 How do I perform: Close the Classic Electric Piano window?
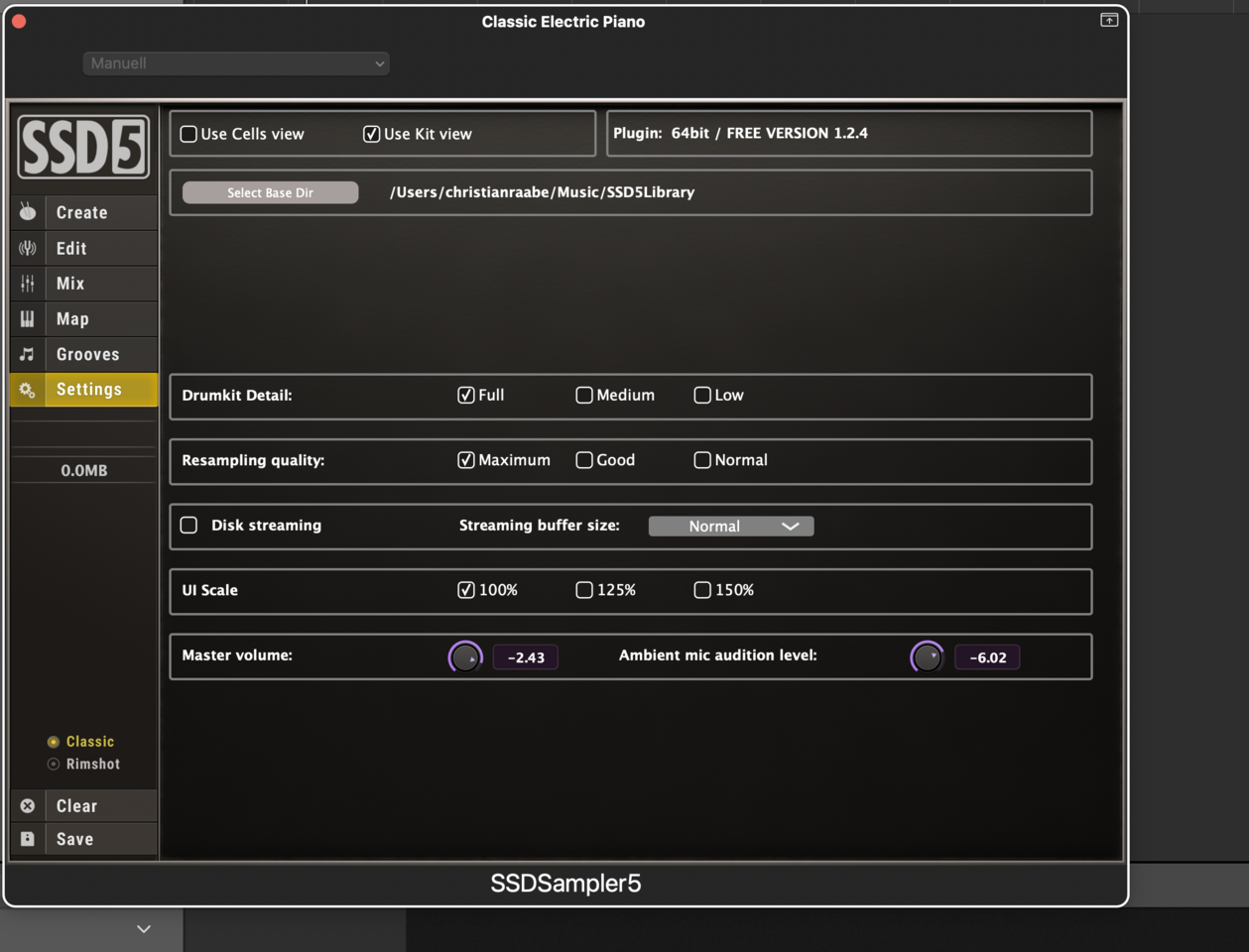(19, 21)
